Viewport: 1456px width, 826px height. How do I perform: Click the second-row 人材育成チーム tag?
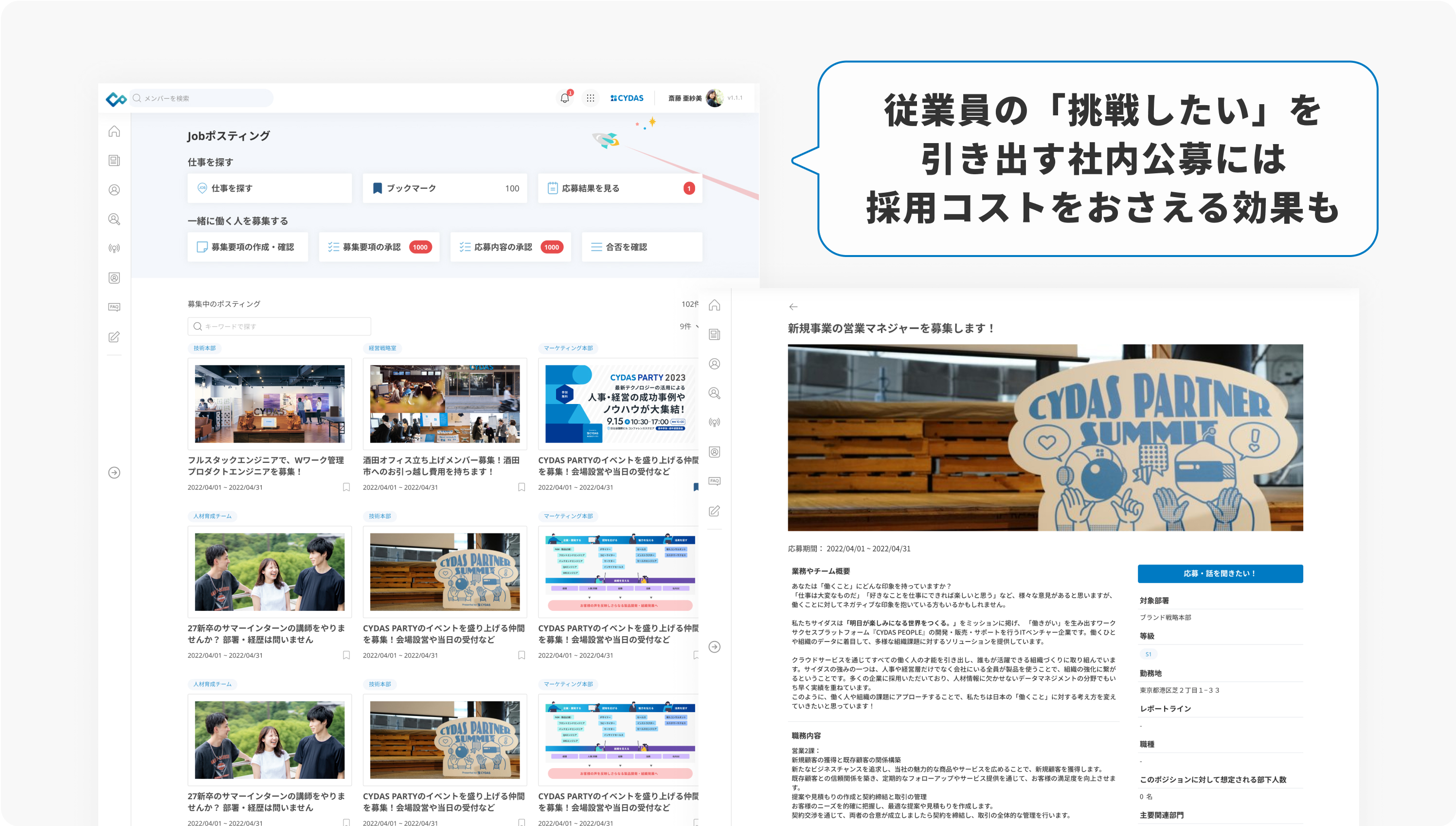212,516
